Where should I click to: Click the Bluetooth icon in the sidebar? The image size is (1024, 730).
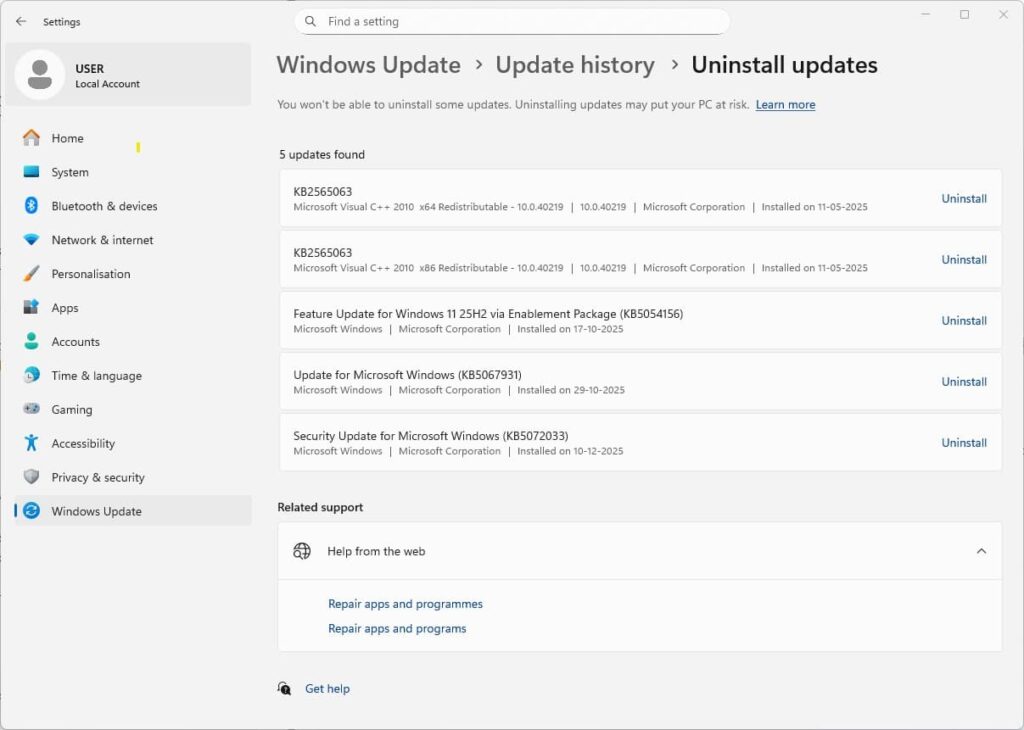point(31,206)
